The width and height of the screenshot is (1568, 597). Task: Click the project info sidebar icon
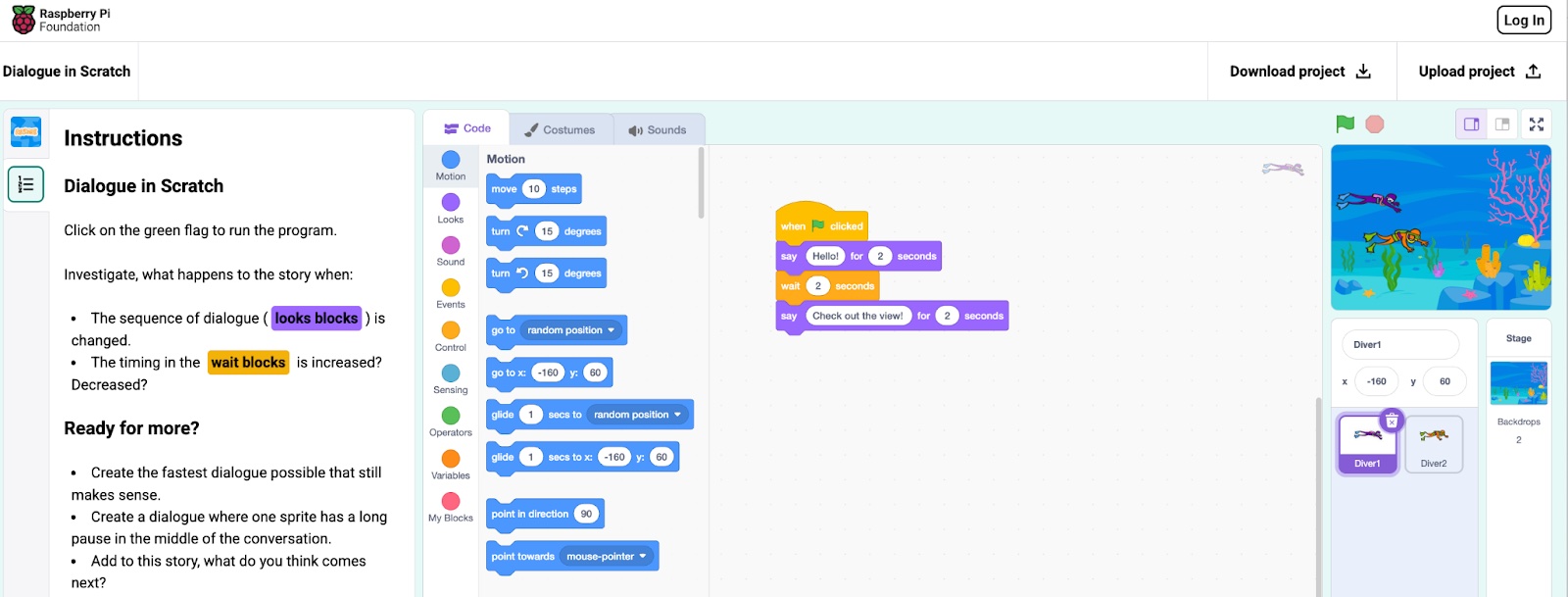(25, 131)
